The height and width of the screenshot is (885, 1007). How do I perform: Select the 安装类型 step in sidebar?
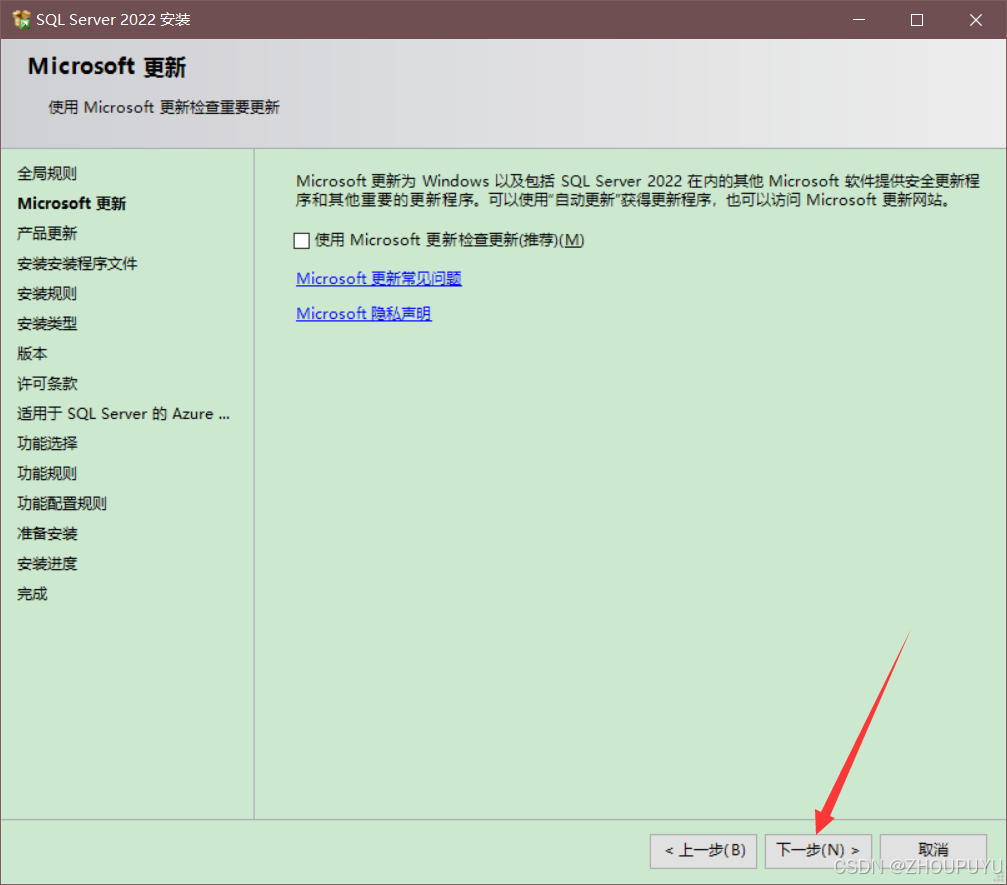pyautogui.click(x=47, y=324)
